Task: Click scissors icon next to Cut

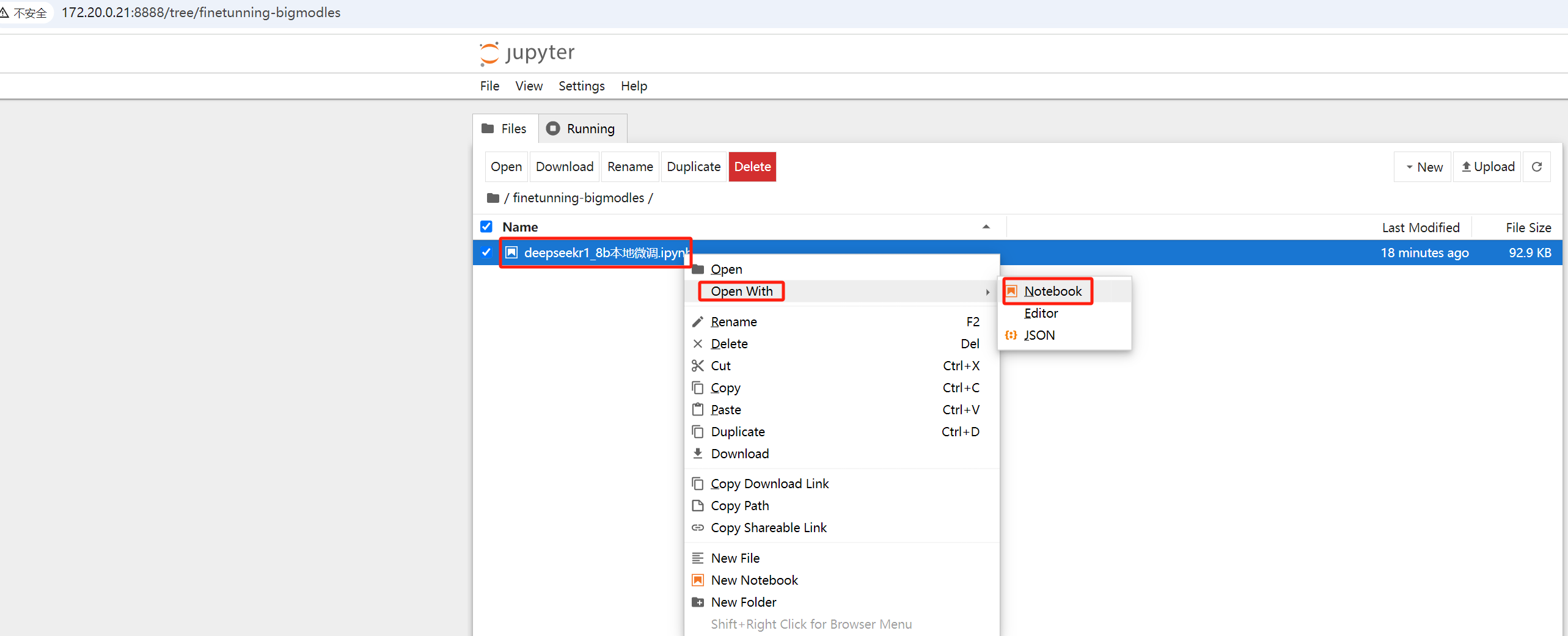Action: coord(697,366)
